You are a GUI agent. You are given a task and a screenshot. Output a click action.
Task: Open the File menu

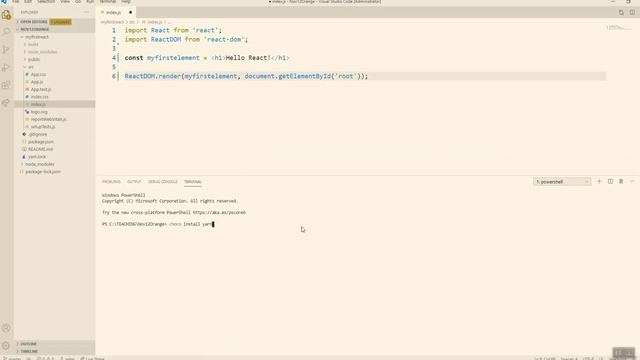(16, 2)
